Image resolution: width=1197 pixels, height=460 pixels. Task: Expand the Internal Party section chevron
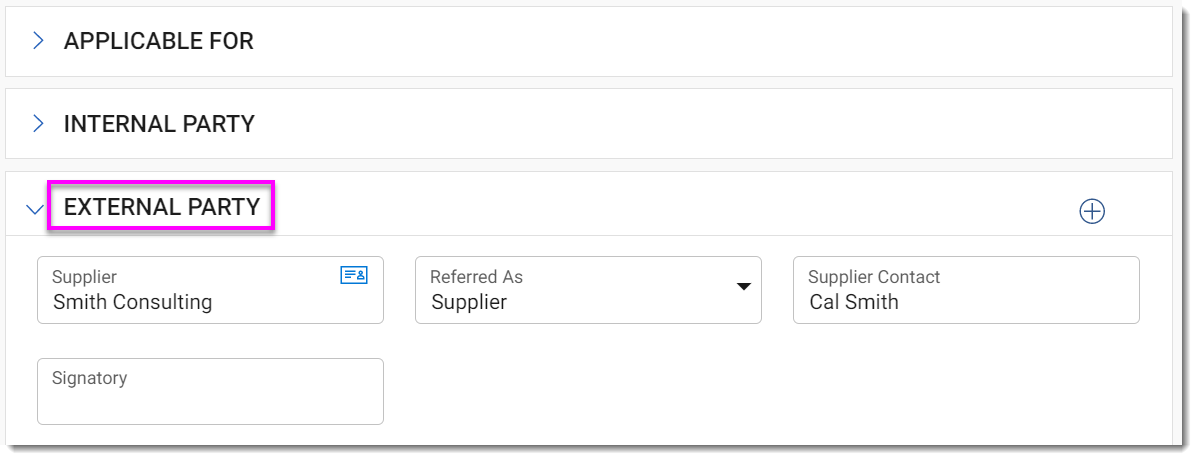click(38, 124)
